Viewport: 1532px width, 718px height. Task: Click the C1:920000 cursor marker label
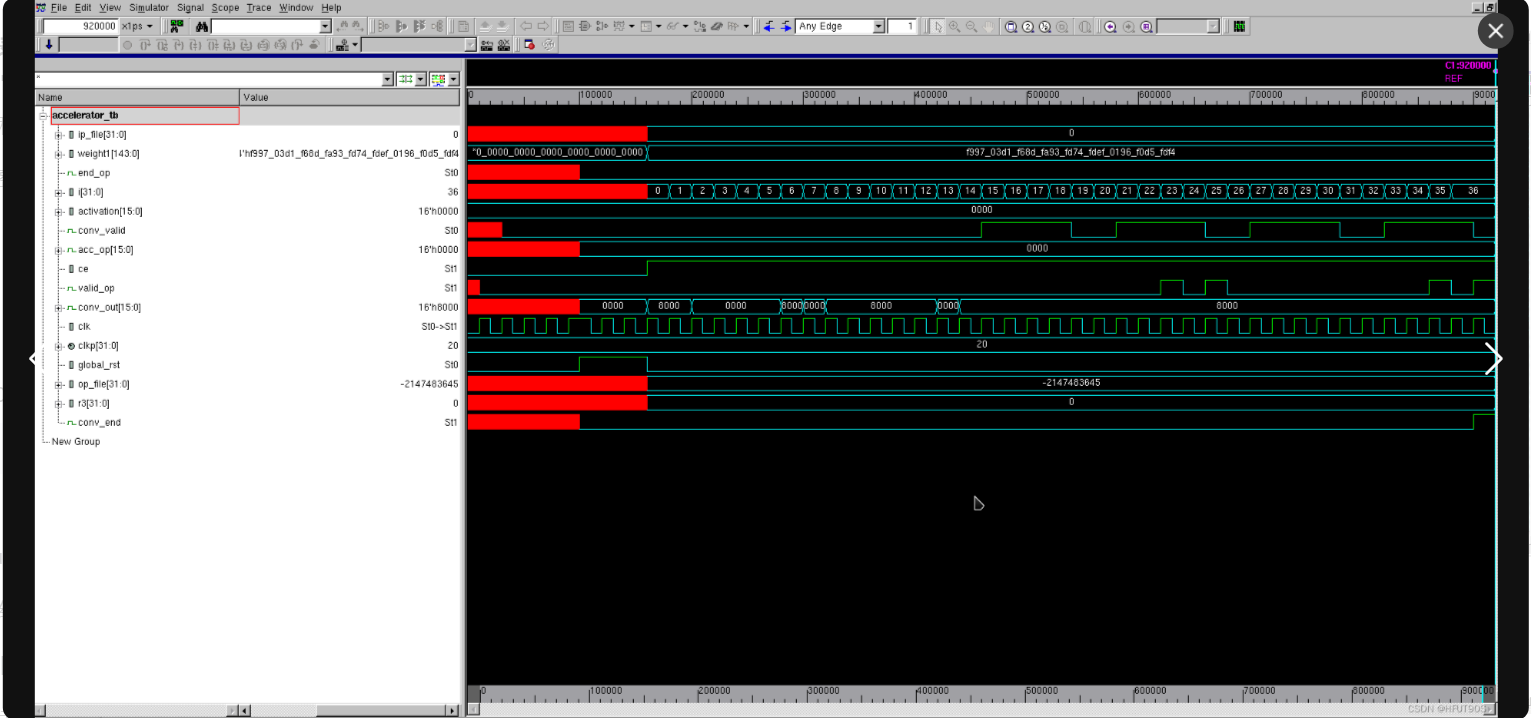point(1467,65)
